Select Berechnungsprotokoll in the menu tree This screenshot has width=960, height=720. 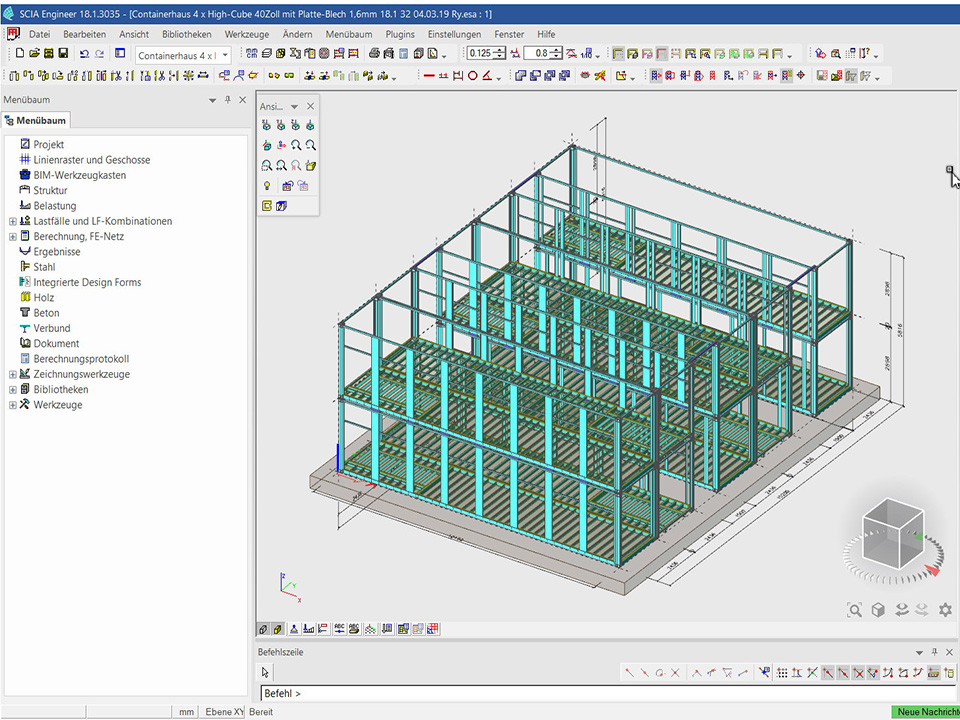pos(81,359)
